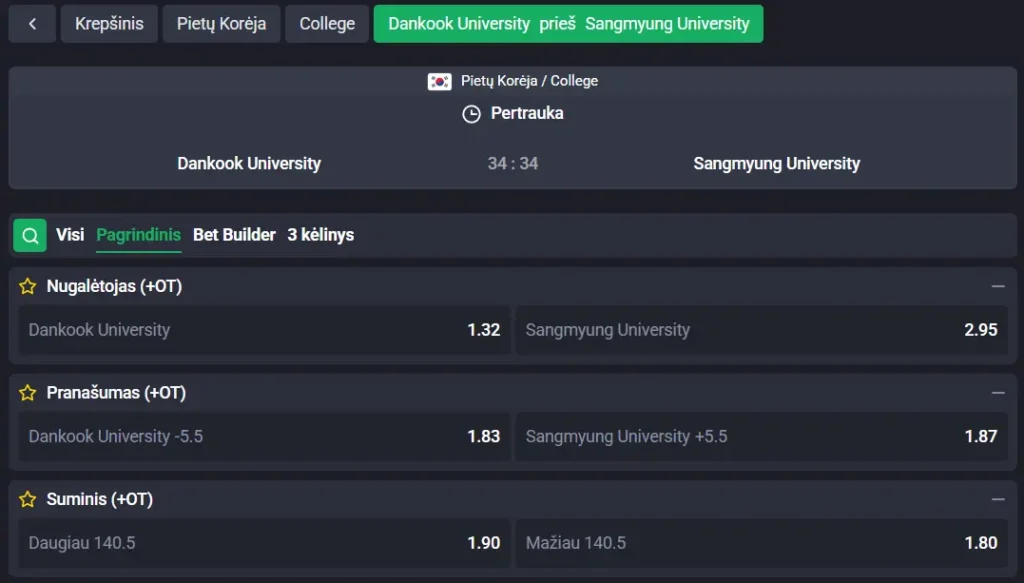Favorite the Suminis (+OT) market star
The width and height of the screenshot is (1024, 583).
27,499
